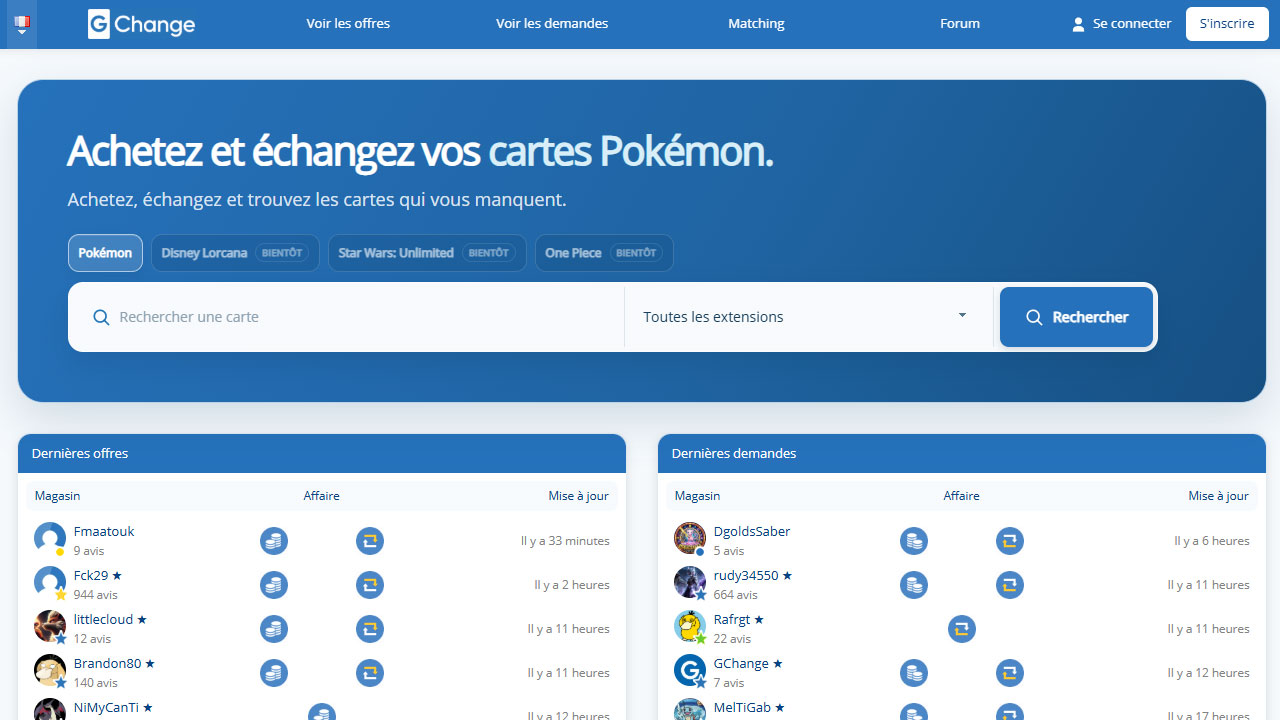Click 'Il y a 6 heures' timestamp
Viewport: 1280px width, 720px height.
click(x=1212, y=541)
